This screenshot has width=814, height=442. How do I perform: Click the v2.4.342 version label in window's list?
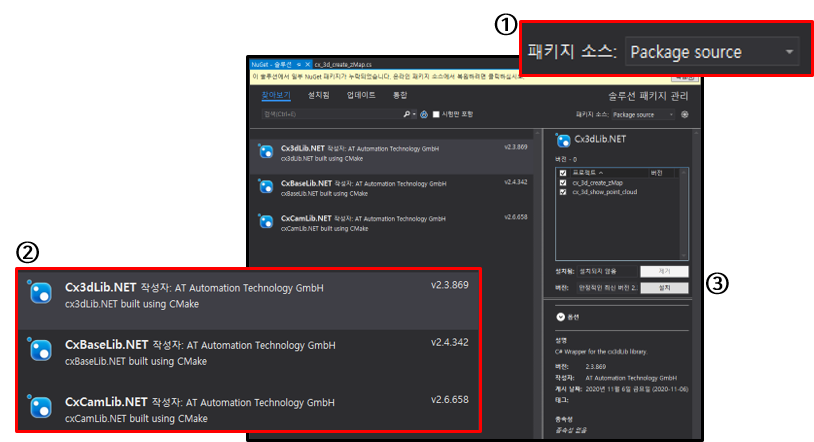(x=515, y=182)
